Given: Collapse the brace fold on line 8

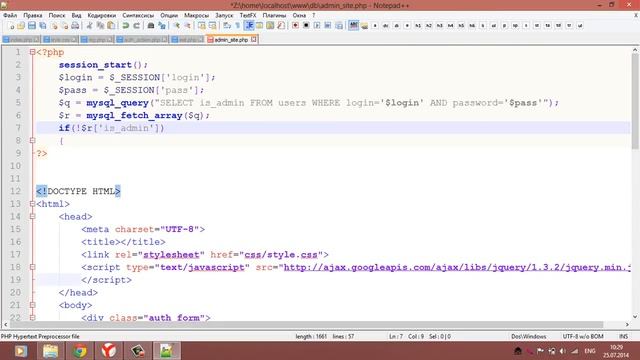Looking at the screenshot, I should click(x=32, y=140).
